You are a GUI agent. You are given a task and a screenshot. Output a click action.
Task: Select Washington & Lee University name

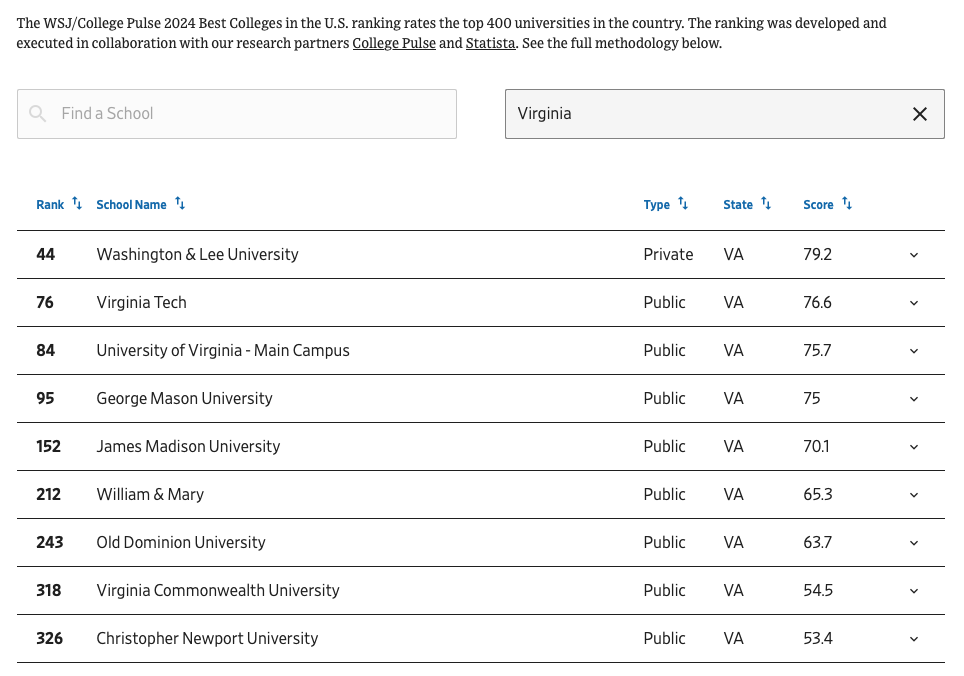[x=197, y=254]
